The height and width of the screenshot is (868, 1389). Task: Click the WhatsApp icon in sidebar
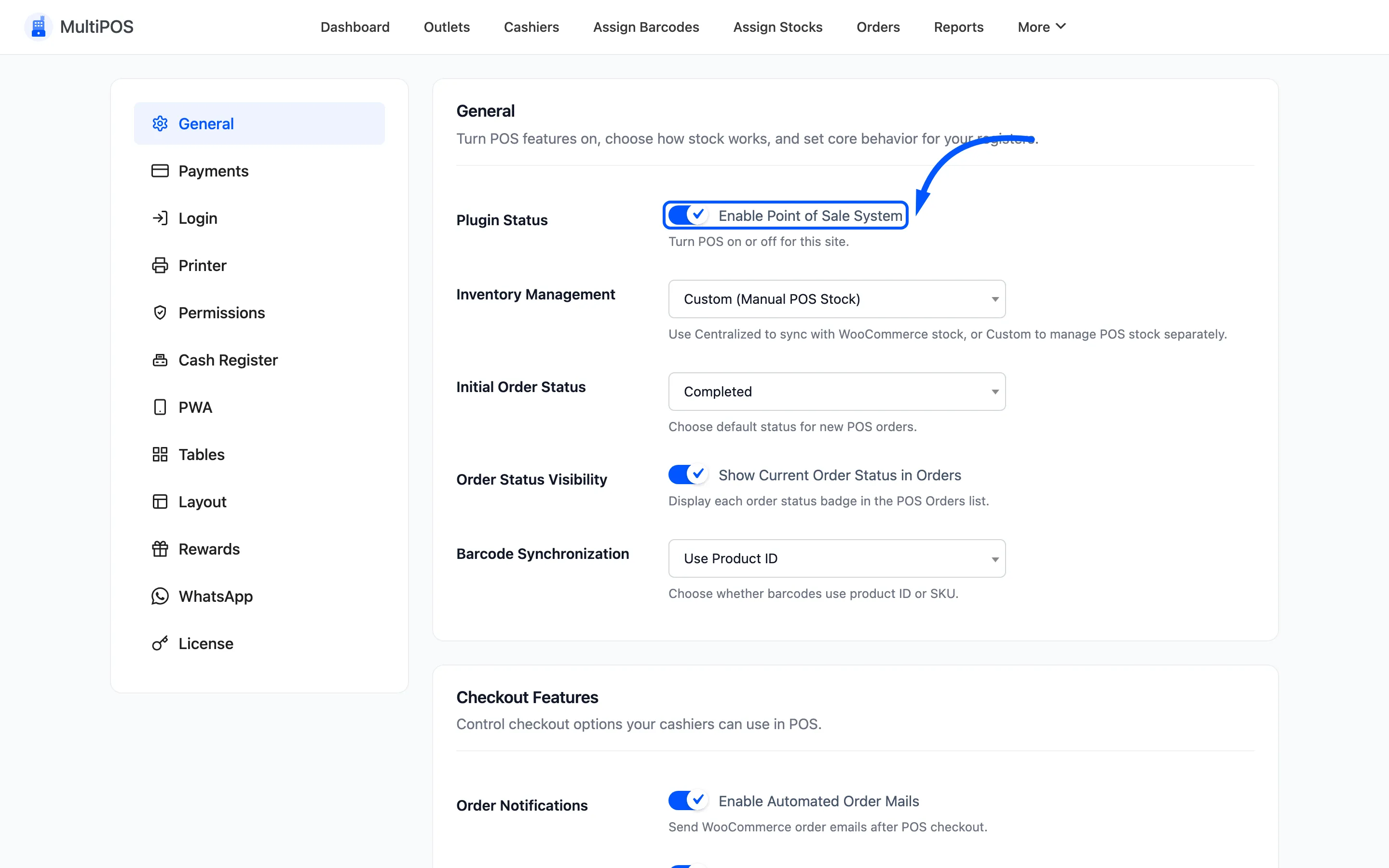(x=160, y=596)
